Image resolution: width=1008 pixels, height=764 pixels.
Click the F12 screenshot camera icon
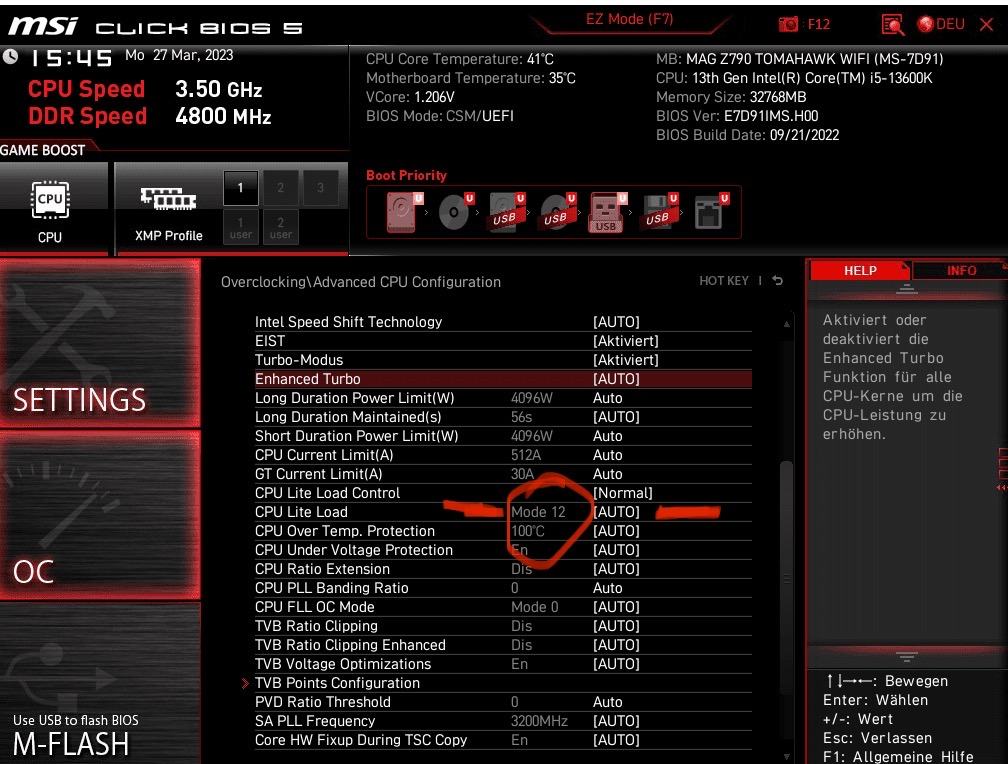(788, 24)
